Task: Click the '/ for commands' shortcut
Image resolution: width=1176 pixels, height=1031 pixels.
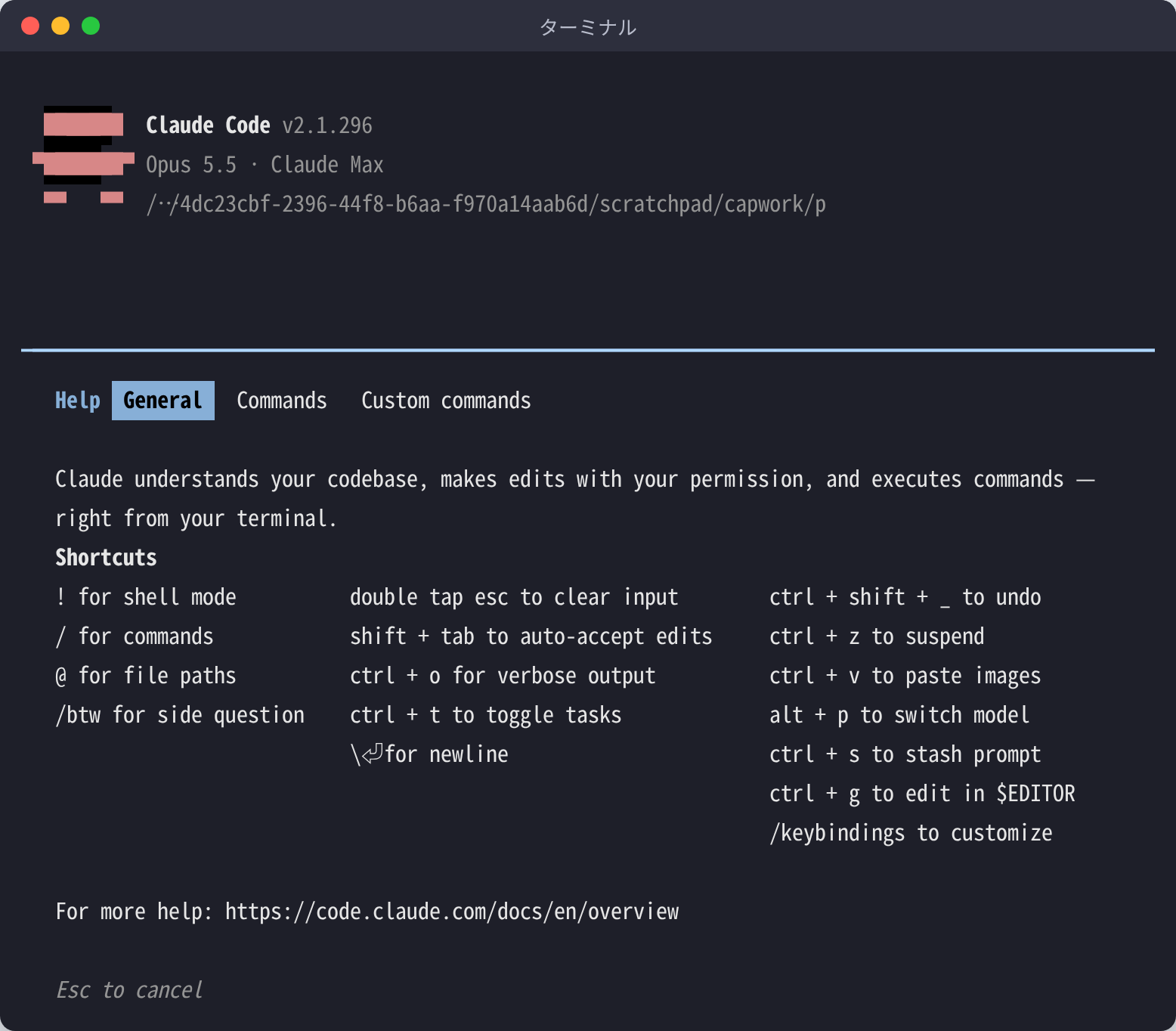Action: [135, 636]
